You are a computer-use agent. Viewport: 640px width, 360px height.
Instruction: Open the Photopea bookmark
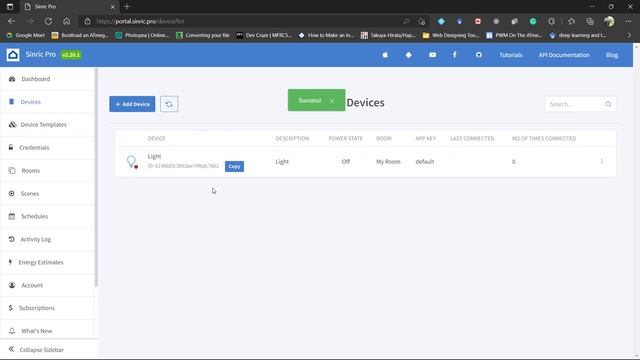tap(142, 36)
